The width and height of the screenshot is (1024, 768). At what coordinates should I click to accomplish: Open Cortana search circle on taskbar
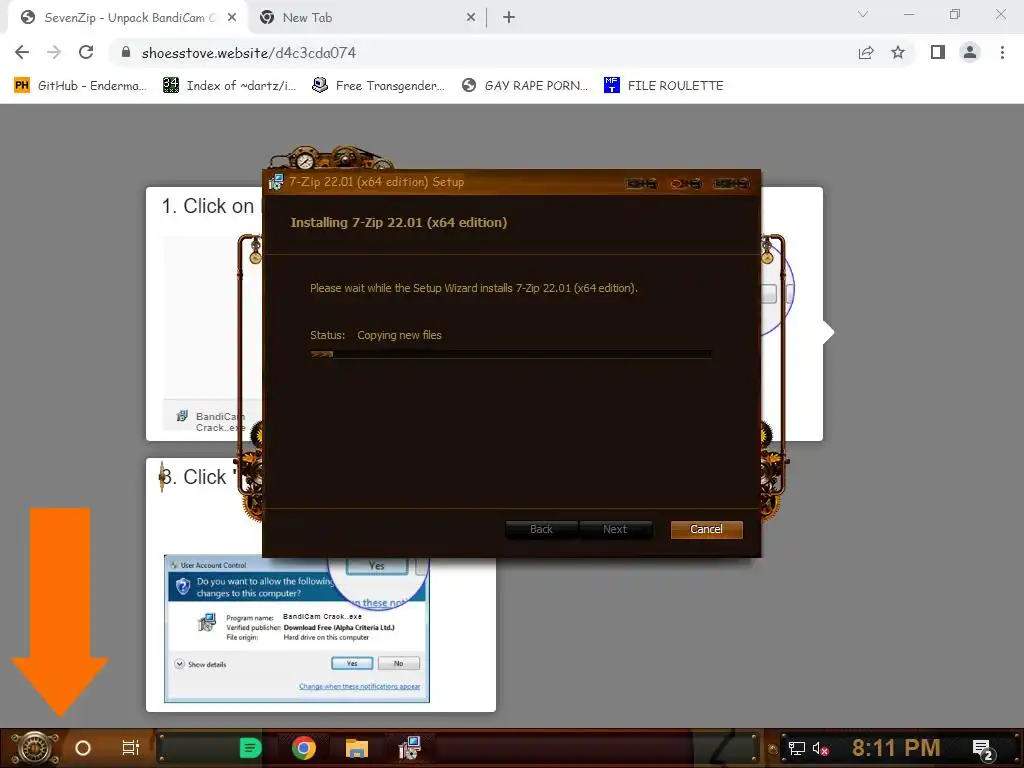83,748
